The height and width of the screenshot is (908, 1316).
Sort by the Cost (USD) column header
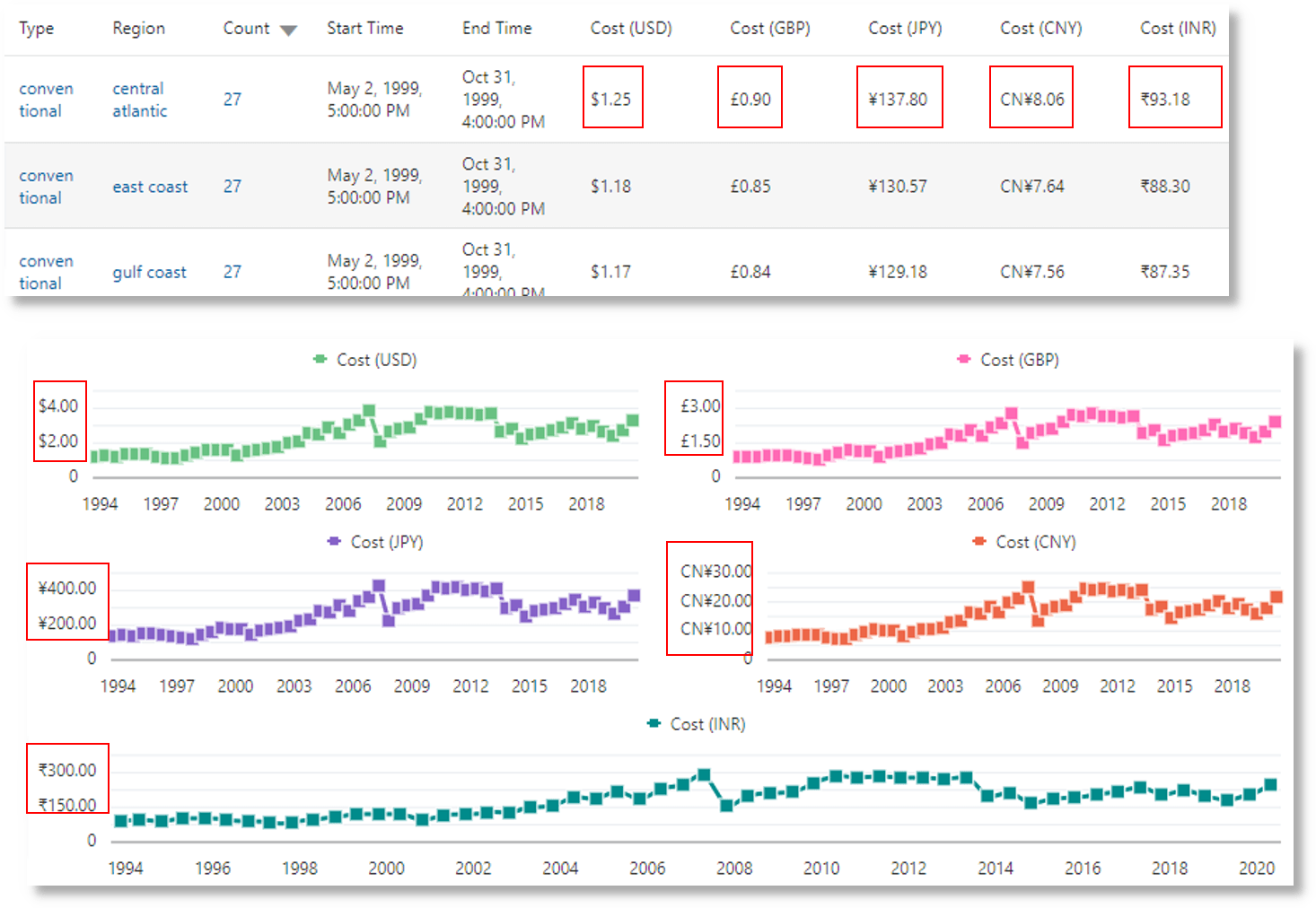pos(631,28)
